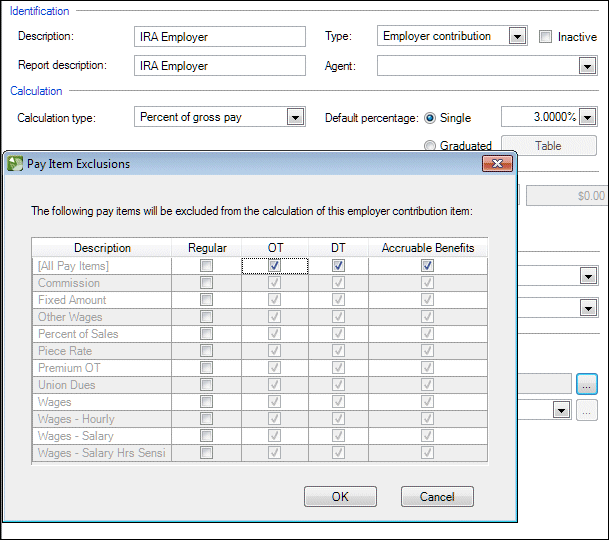This screenshot has width=609, height=540.
Task: Open the Calculation type dropdown
Action: (x=295, y=118)
